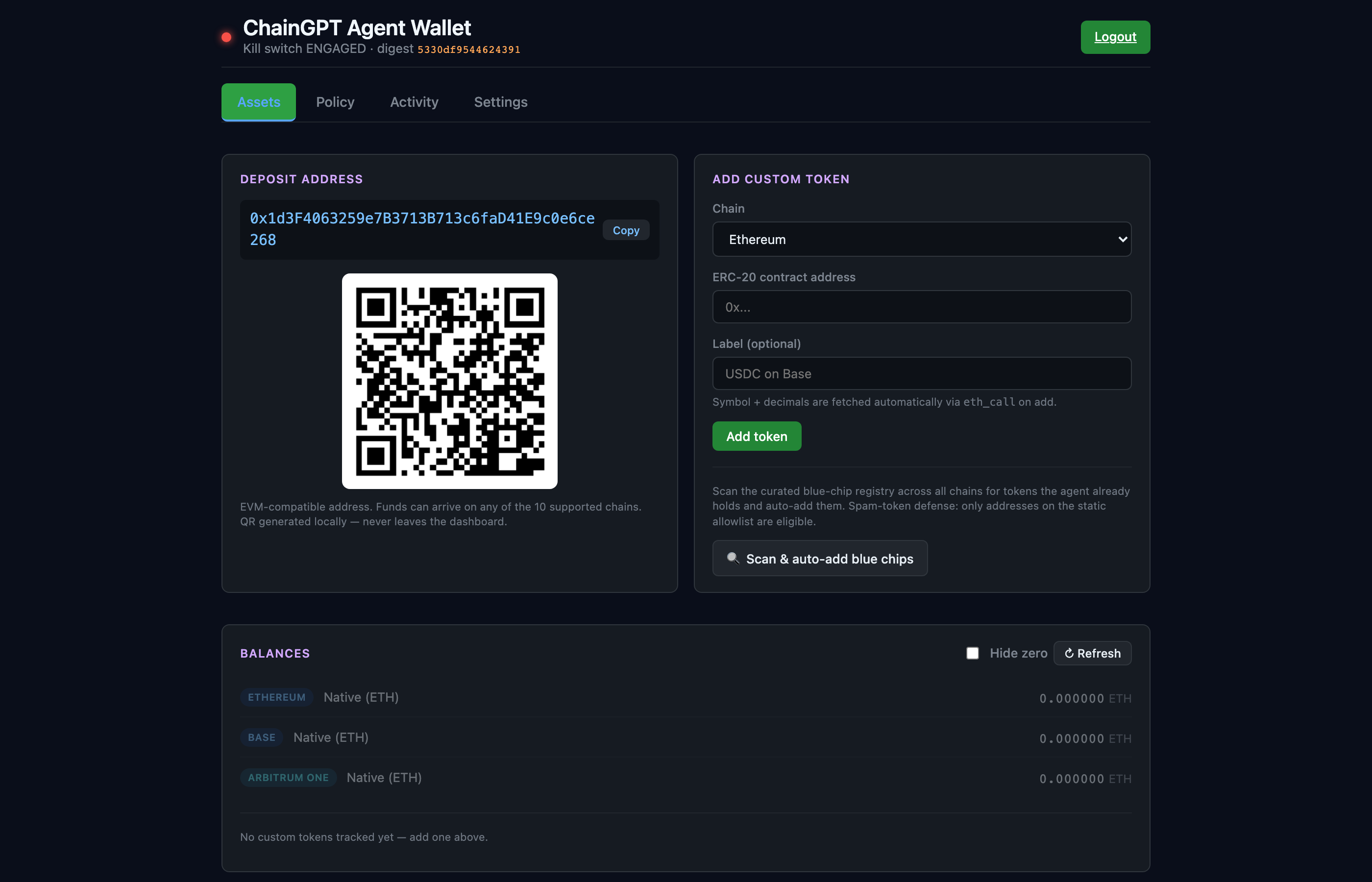Click Native (ETH) in the Base row
Image resolution: width=1372 pixels, height=882 pixels.
pos(331,737)
